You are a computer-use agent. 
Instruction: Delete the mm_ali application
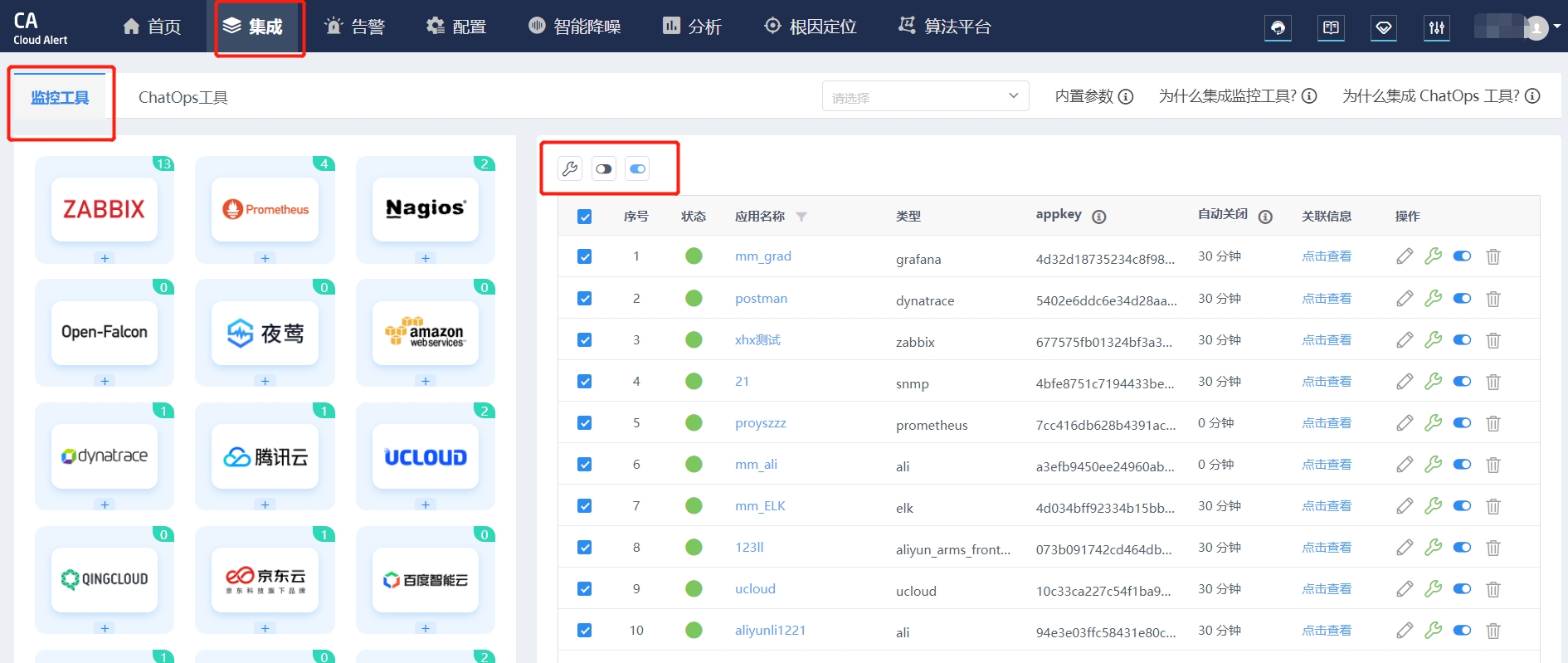click(1493, 464)
